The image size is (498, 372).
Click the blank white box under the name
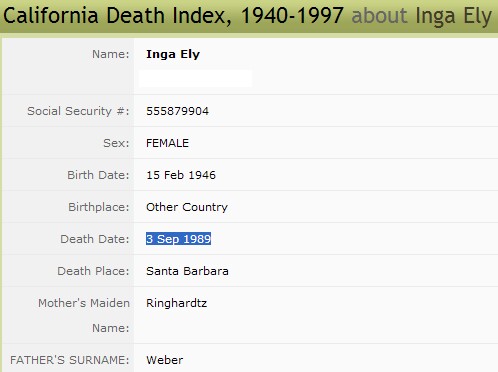point(195,78)
